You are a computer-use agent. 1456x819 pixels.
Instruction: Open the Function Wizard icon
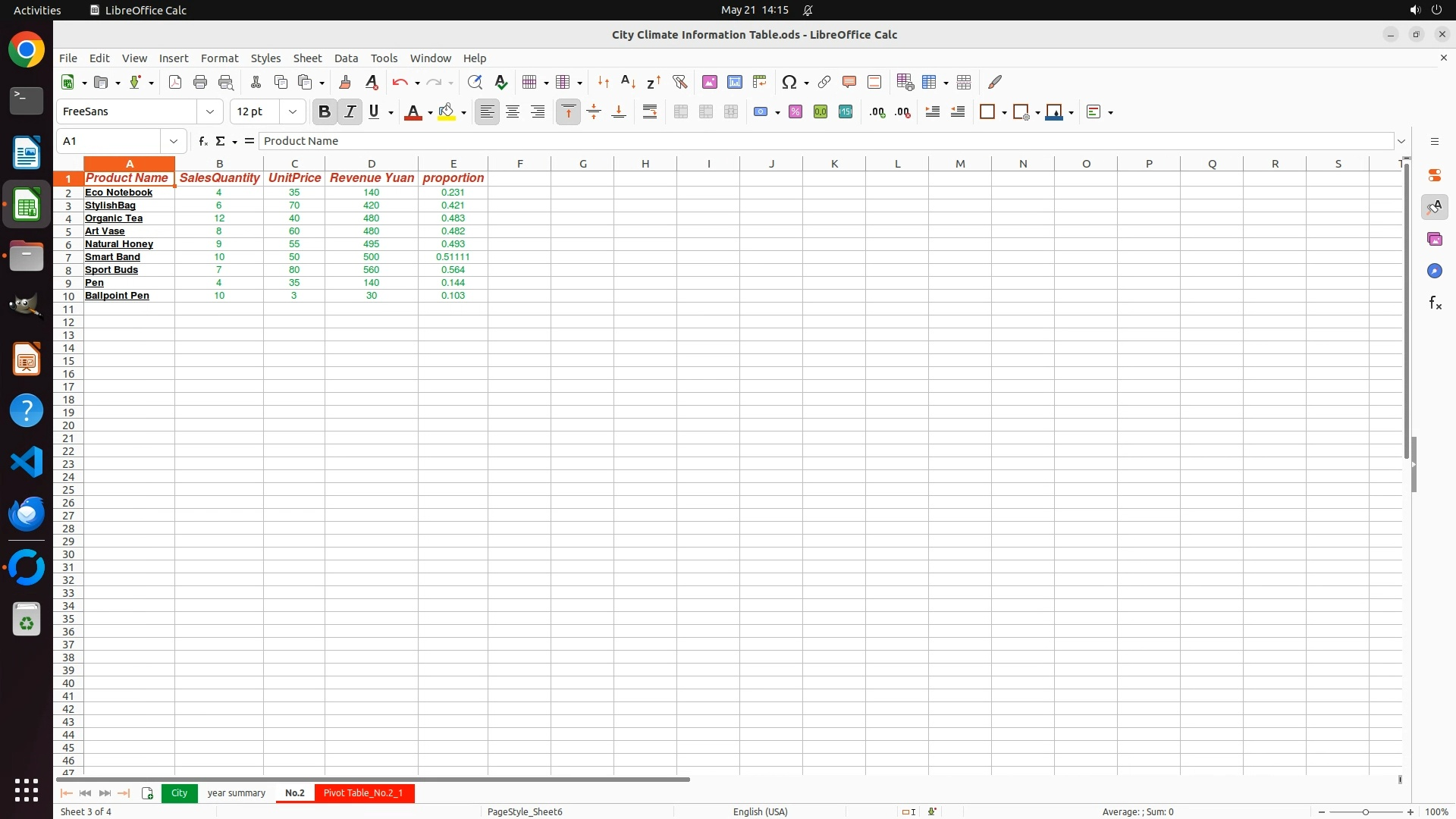coord(202,141)
